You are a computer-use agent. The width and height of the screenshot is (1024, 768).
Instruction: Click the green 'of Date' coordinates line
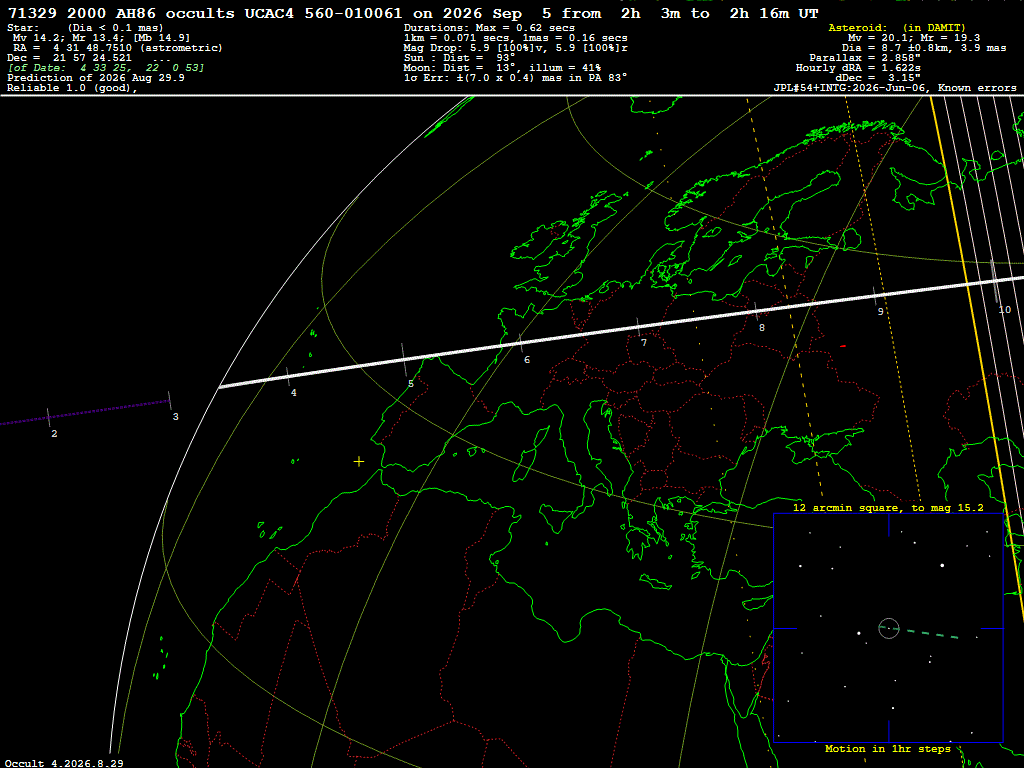click(106, 68)
